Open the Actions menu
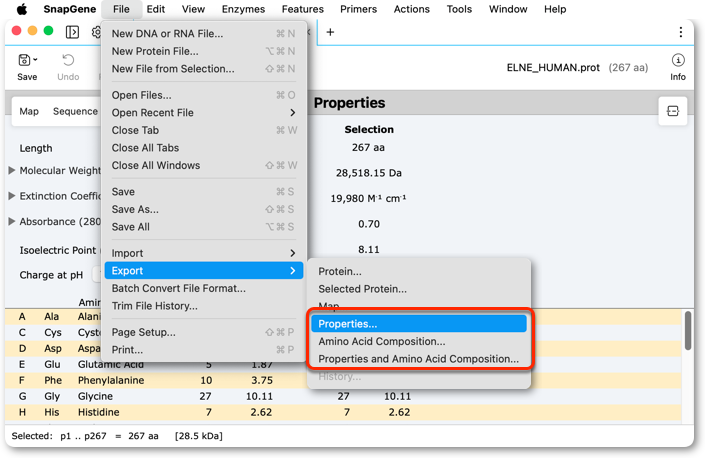Viewport: 705px width, 458px height. click(x=411, y=9)
